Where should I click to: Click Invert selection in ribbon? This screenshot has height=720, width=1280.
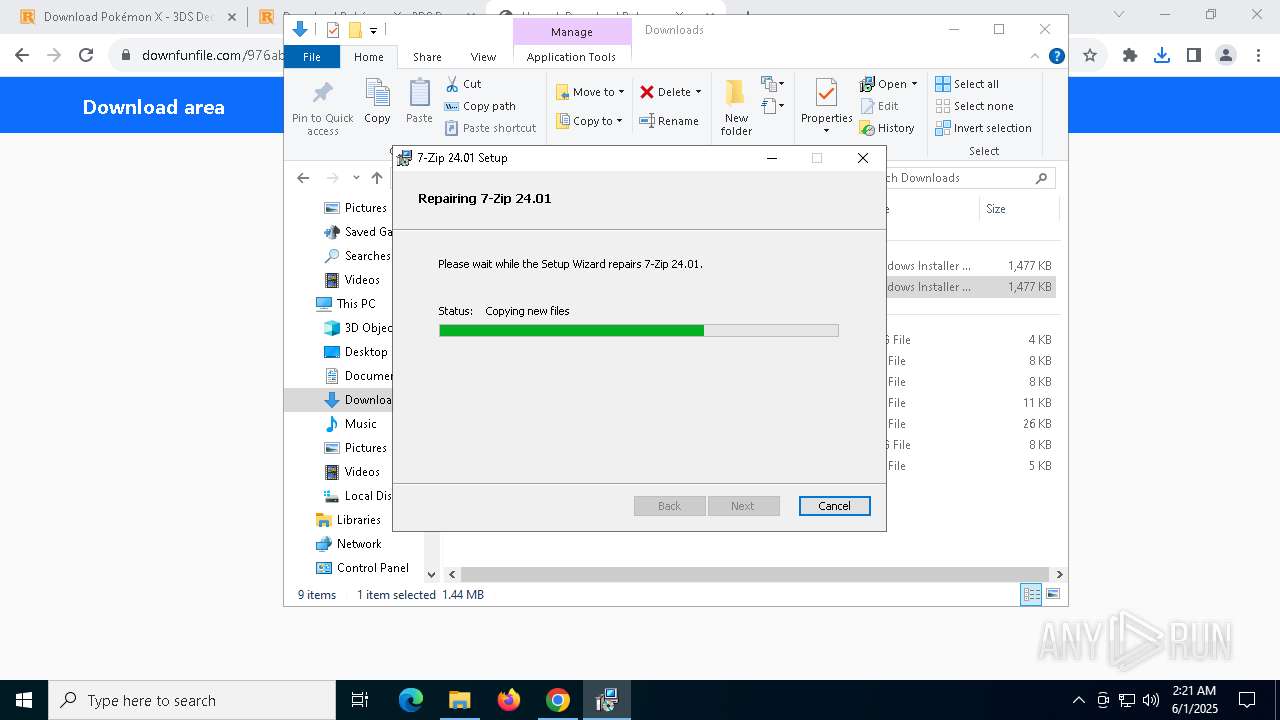click(983, 128)
